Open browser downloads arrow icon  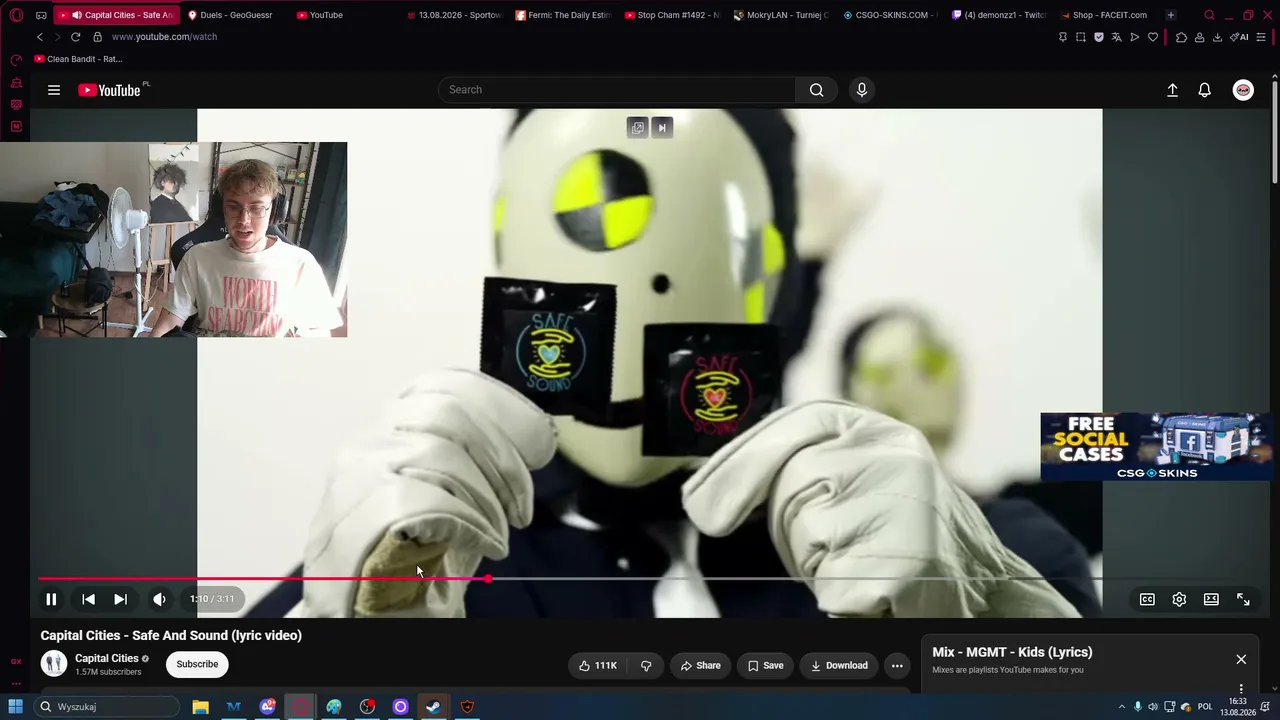click(1217, 37)
